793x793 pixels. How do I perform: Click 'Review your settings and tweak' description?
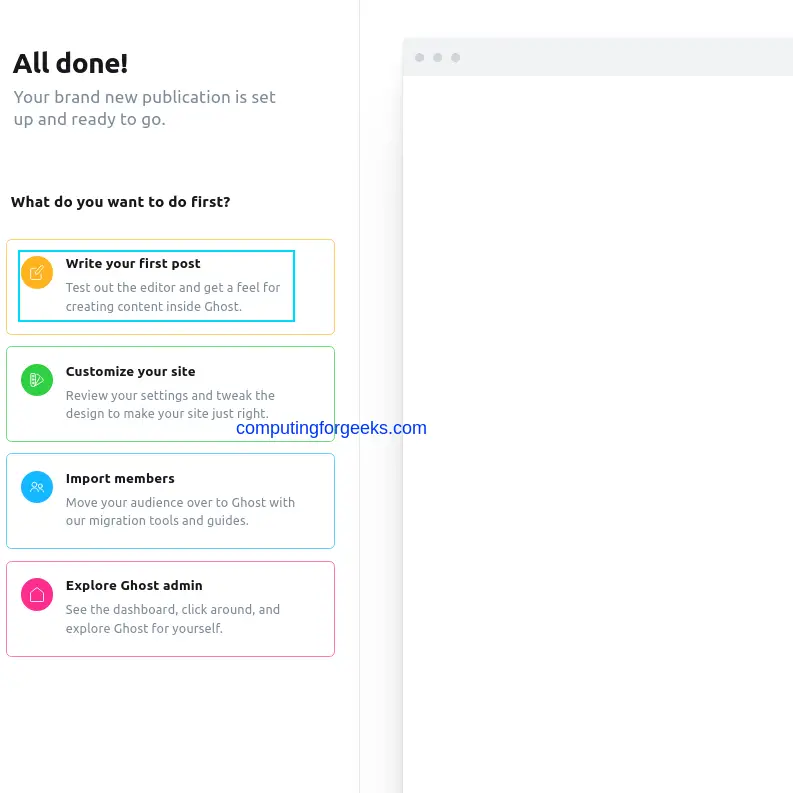[x=170, y=404]
